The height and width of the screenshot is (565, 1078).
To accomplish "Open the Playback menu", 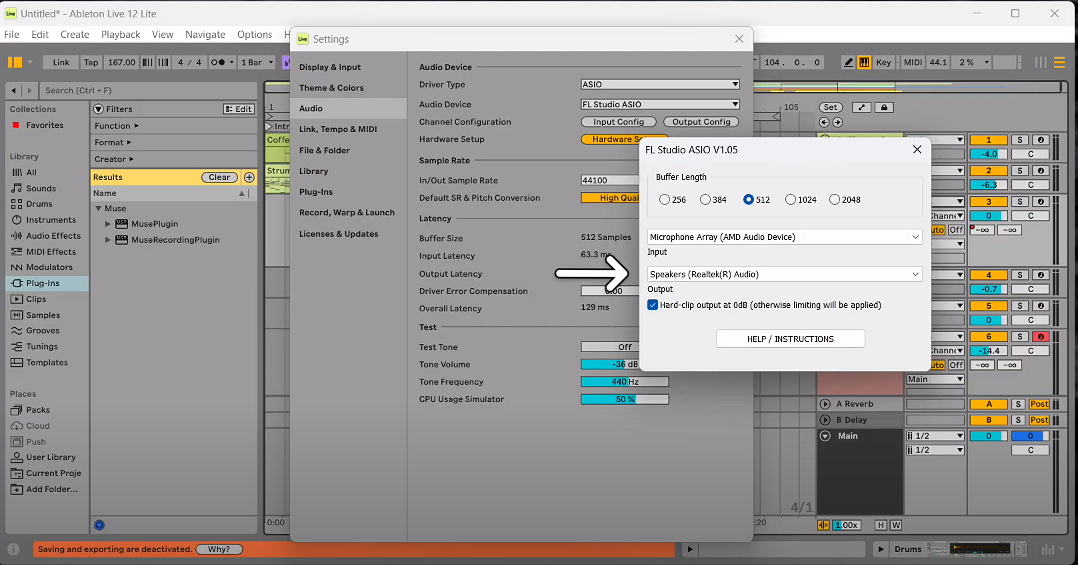I will tap(120, 34).
